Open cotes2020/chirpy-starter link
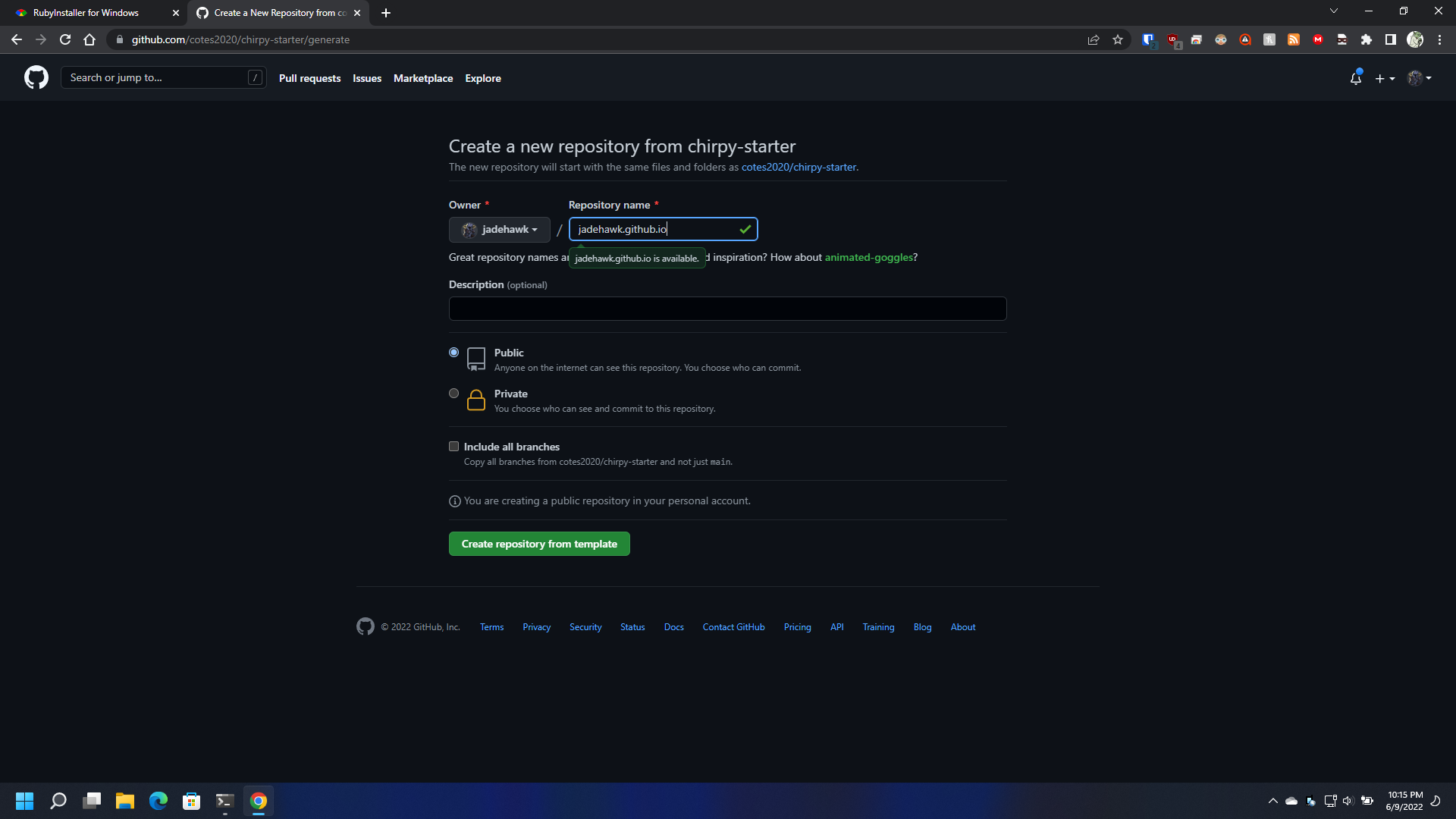The height and width of the screenshot is (819, 1456). coord(799,167)
